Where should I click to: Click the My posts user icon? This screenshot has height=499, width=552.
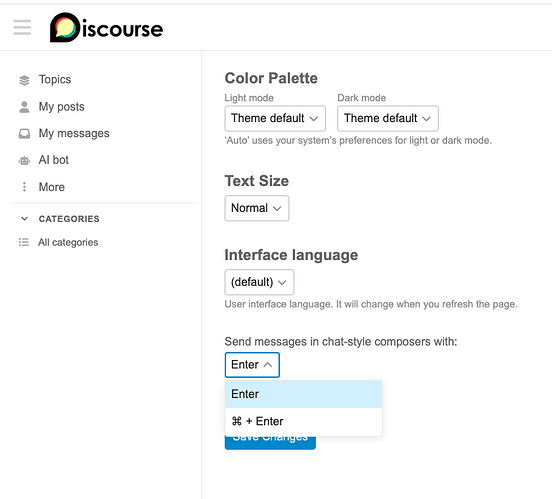point(24,107)
